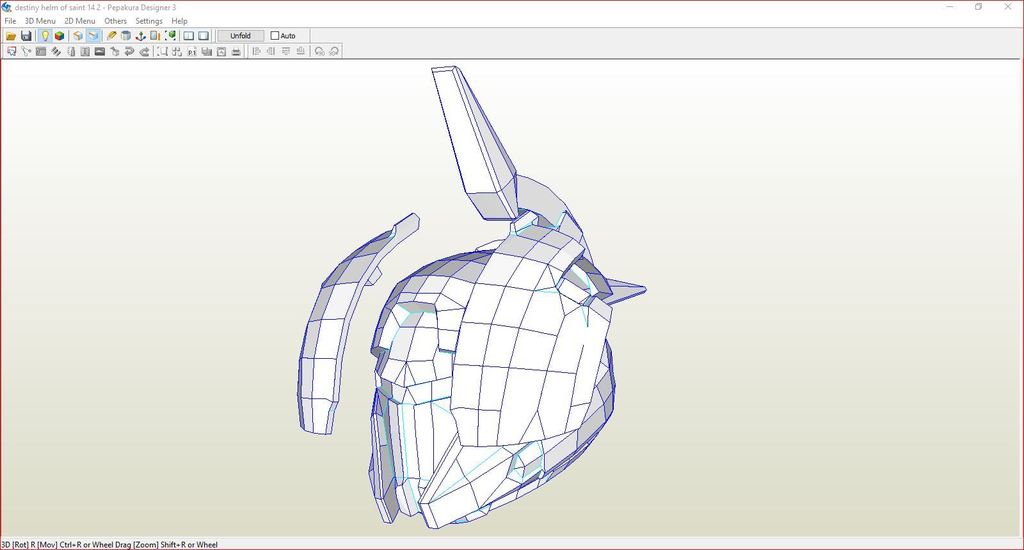Viewport: 1024px width, 550px height.
Task: Click the printer icon
Action: pos(236,52)
